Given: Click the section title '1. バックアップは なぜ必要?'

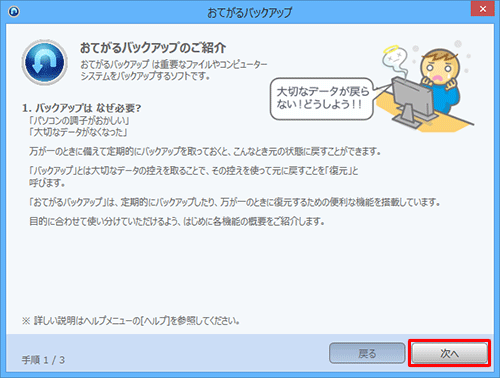Looking at the screenshot, I should coord(82,108).
